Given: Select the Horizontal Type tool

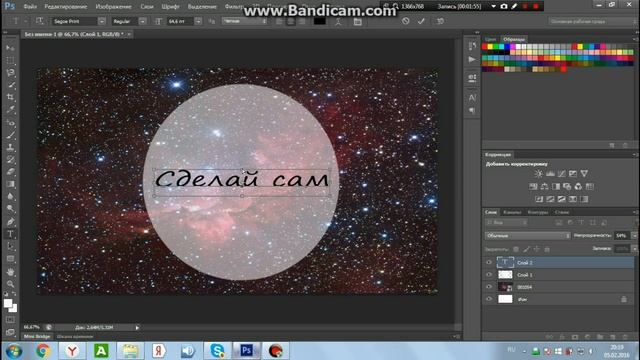Looking at the screenshot, I should tap(10, 234).
